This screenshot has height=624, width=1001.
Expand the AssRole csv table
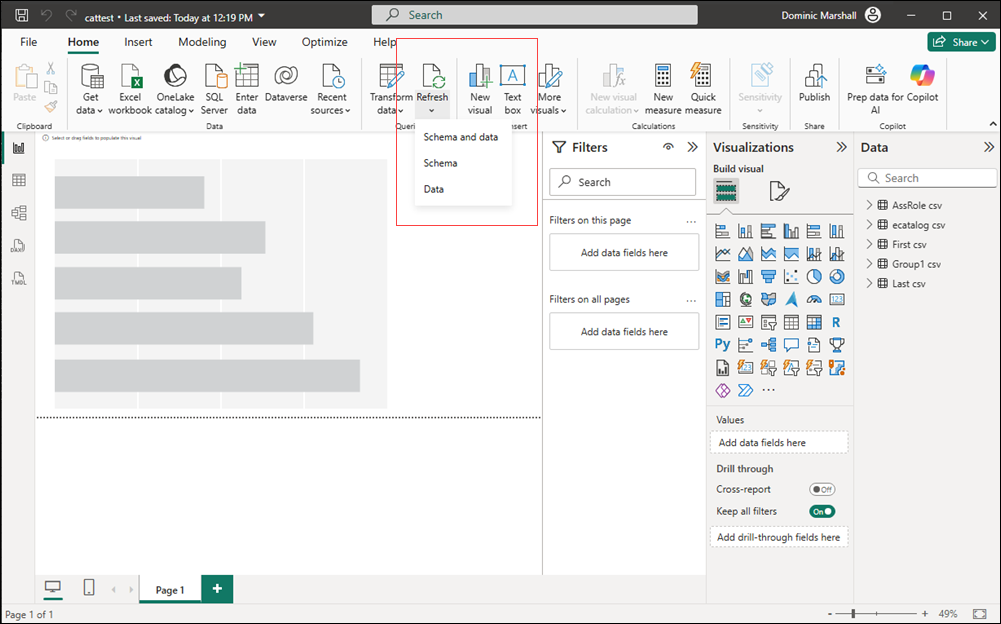coord(869,205)
